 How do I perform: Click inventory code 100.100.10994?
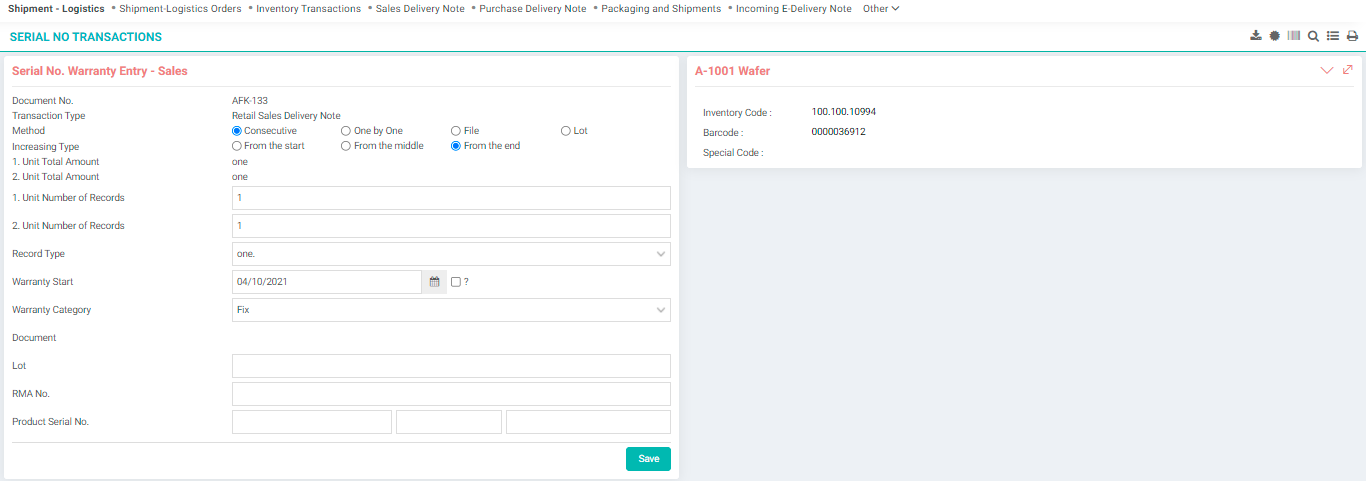(x=844, y=112)
